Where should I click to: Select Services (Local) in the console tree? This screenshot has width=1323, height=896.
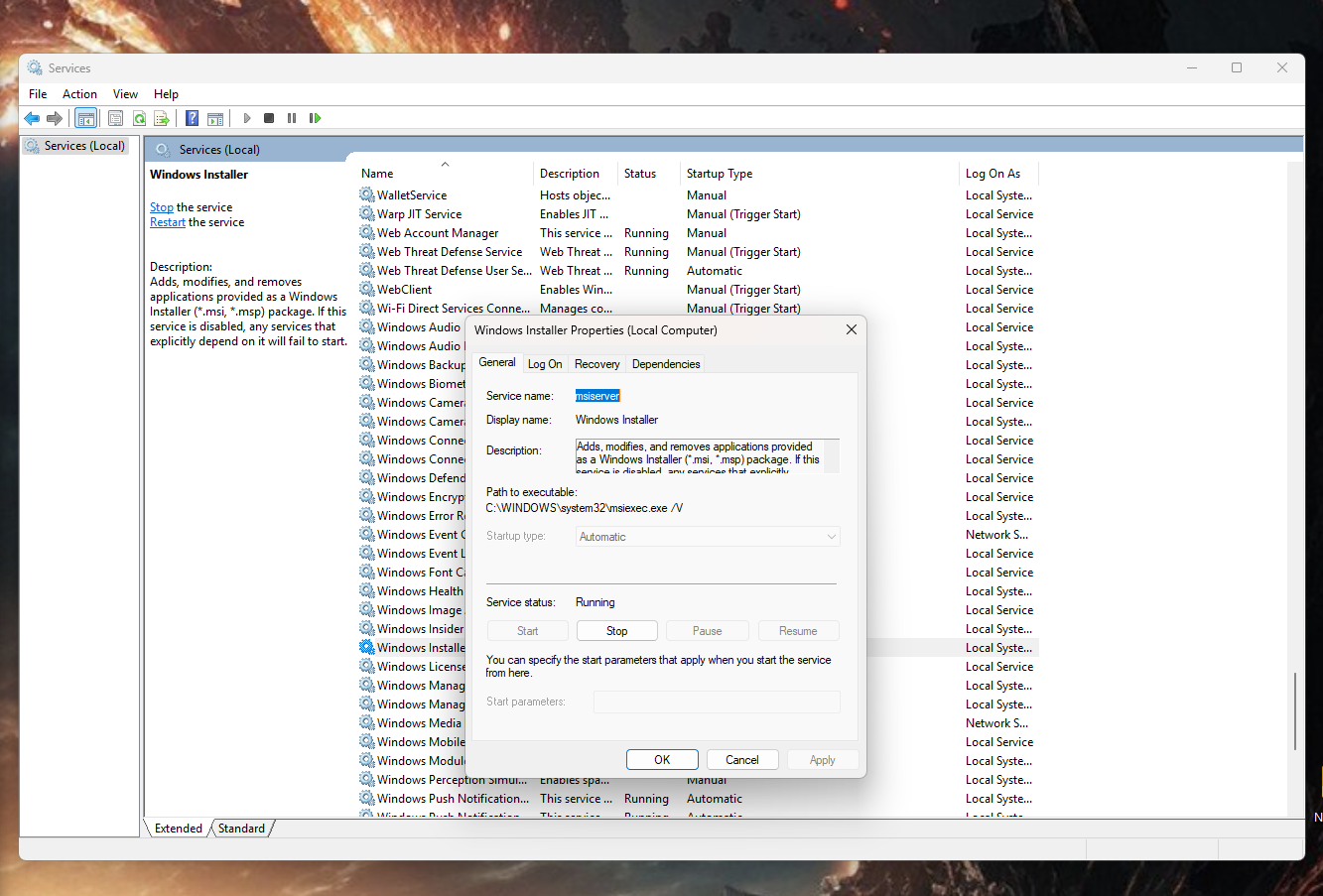(x=76, y=146)
